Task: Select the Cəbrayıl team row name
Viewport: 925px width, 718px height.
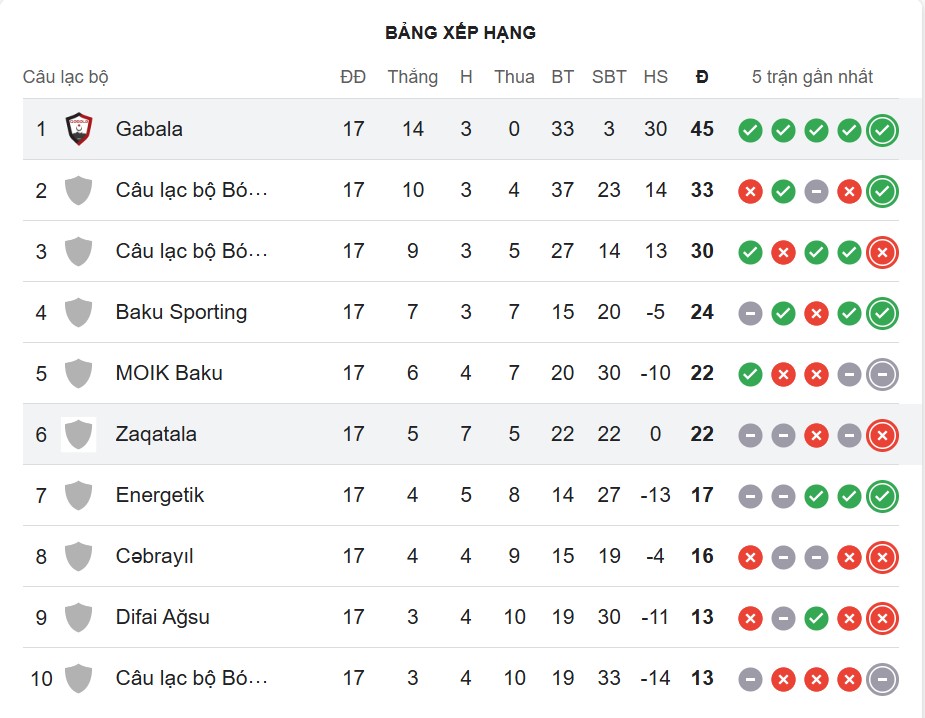Action: (x=155, y=556)
